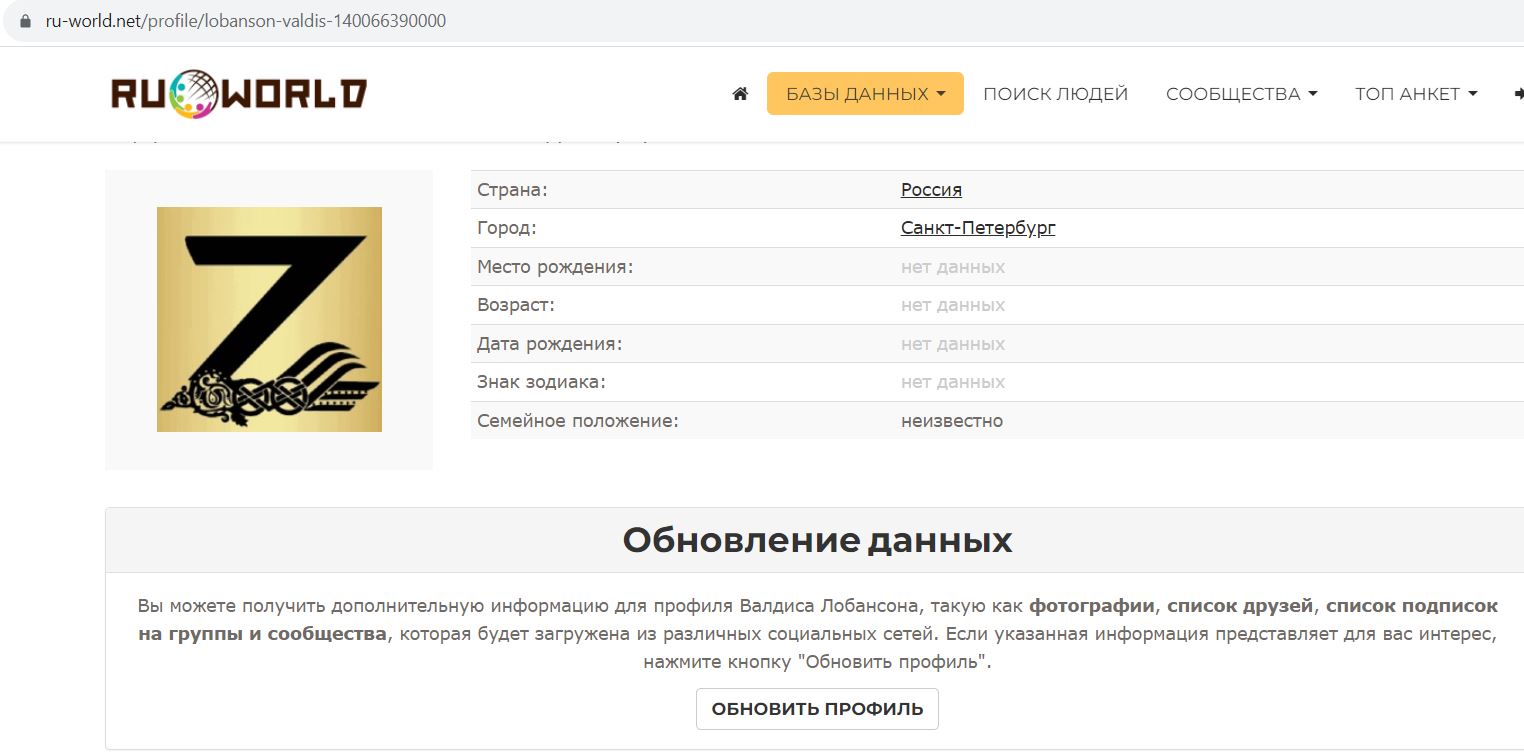Click the login arrow icon at right edge
Screen dimensions: 1524x755
click(x=1519, y=94)
